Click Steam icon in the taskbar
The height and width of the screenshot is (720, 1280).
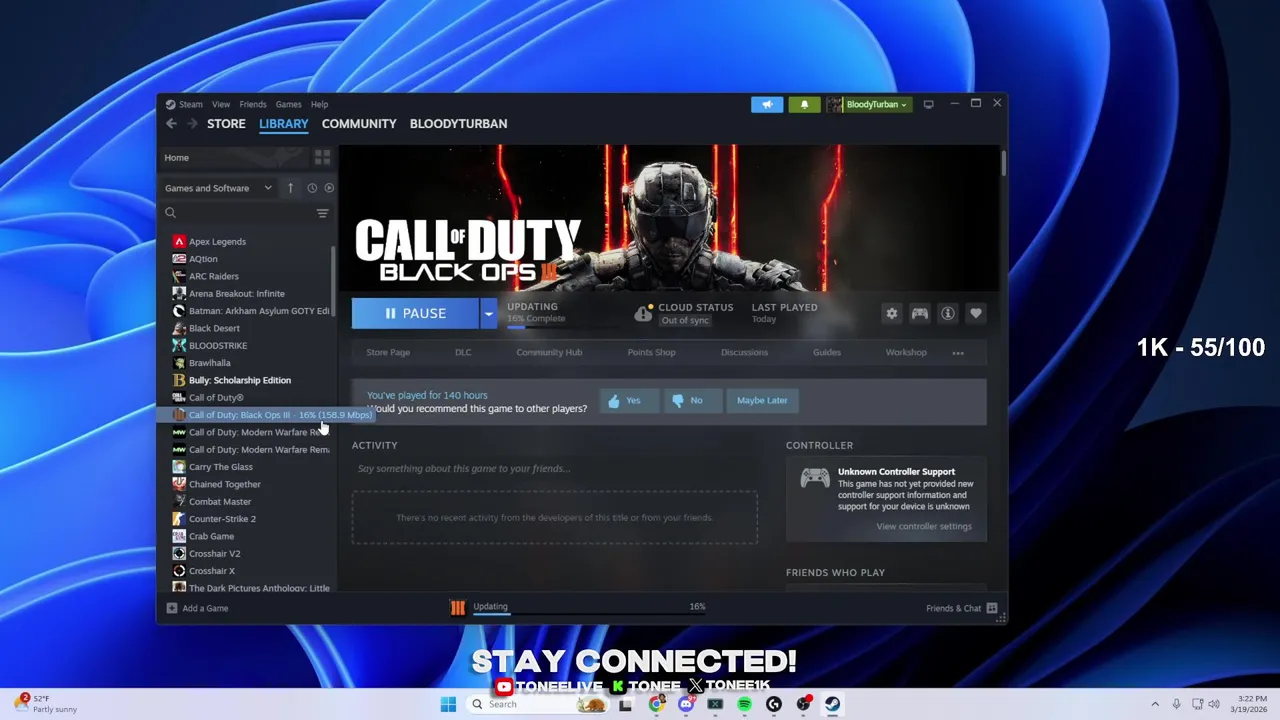click(x=832, y=704)
